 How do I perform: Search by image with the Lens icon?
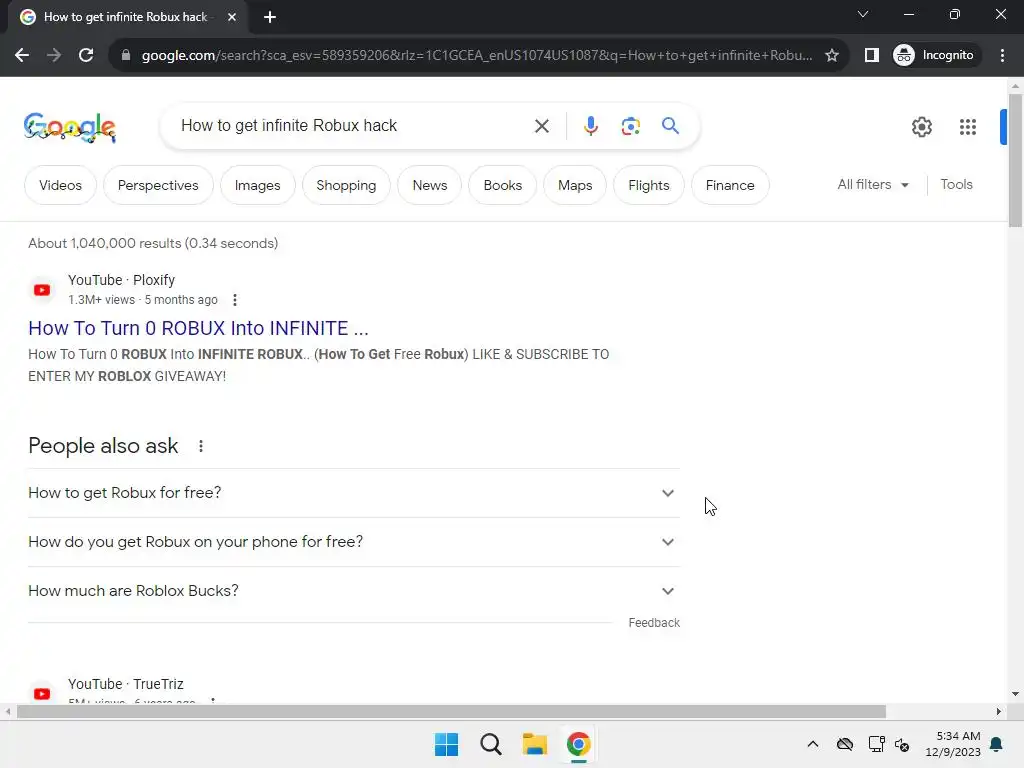pos(630,126)
